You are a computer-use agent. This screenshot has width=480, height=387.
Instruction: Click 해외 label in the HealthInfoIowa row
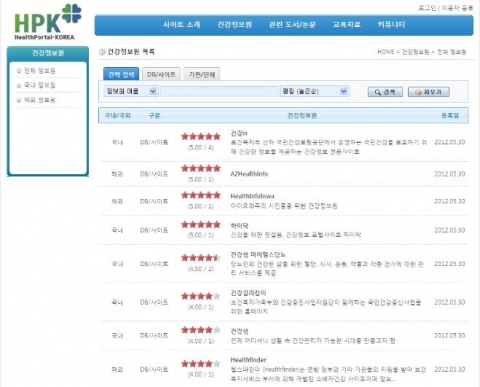pyautogui.click(x=117, y=201)
